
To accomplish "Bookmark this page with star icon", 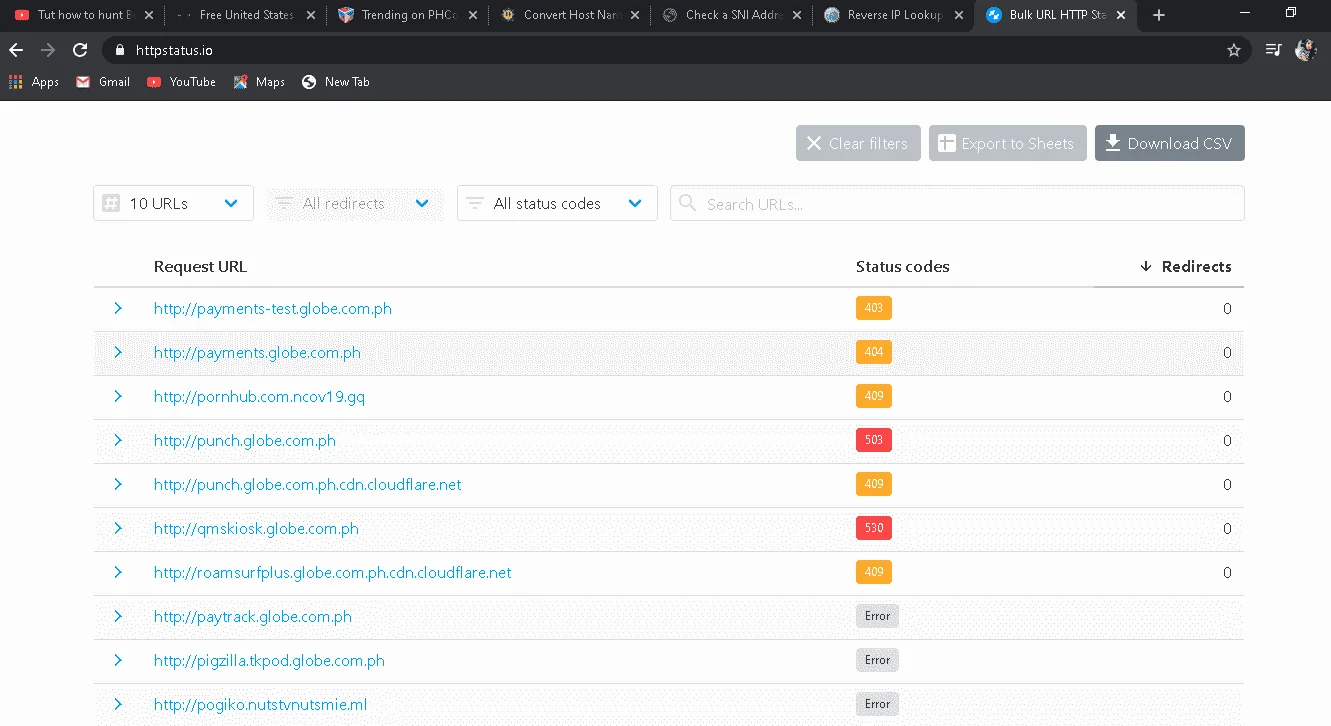I will (1234, 50).
